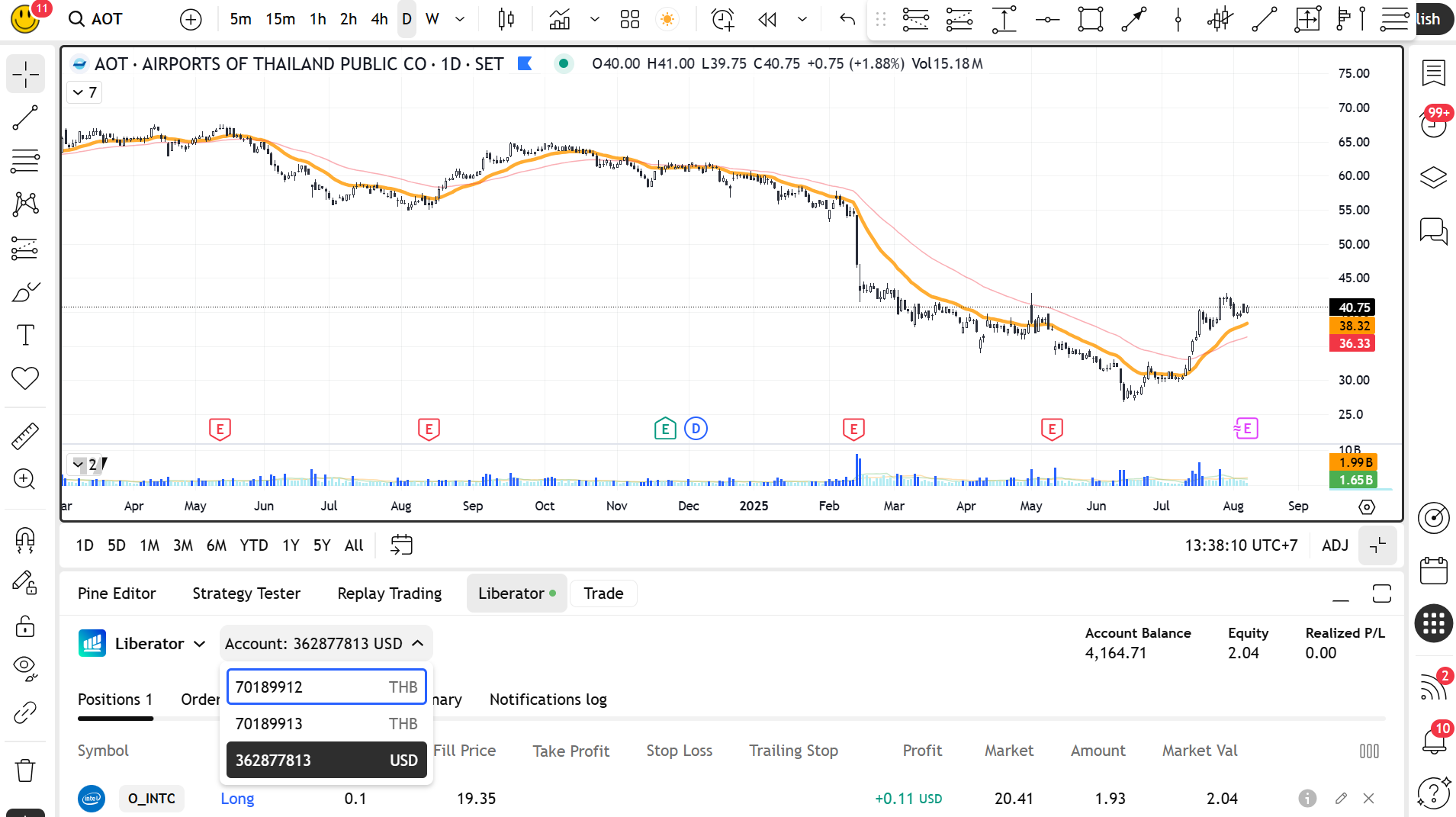1456x817 pixels.
Task: Toggle lock all drawings
Action: 25,626
